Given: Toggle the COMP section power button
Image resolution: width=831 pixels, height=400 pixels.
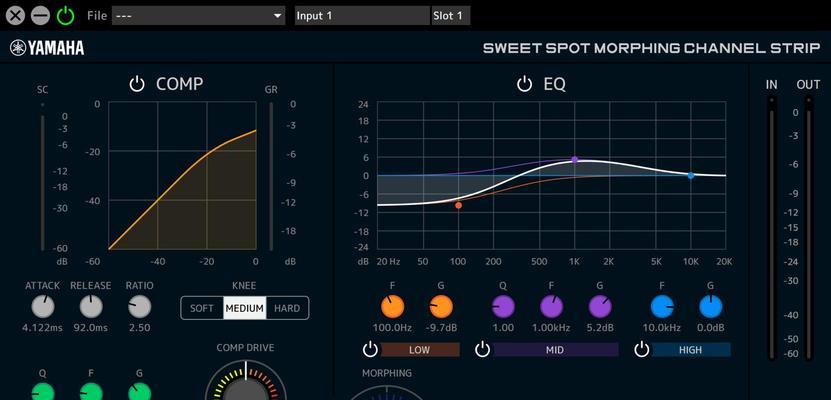Looking at the screenshot, I should tap(137, 84).
